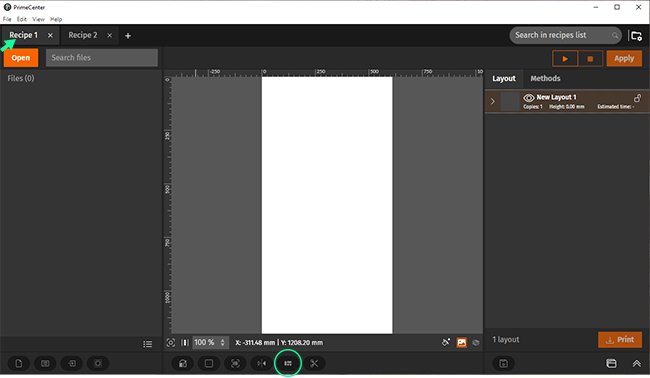Screen dimensions: 650x378
Task: Start processing with the play button
Action: click(x=565, y=58)
